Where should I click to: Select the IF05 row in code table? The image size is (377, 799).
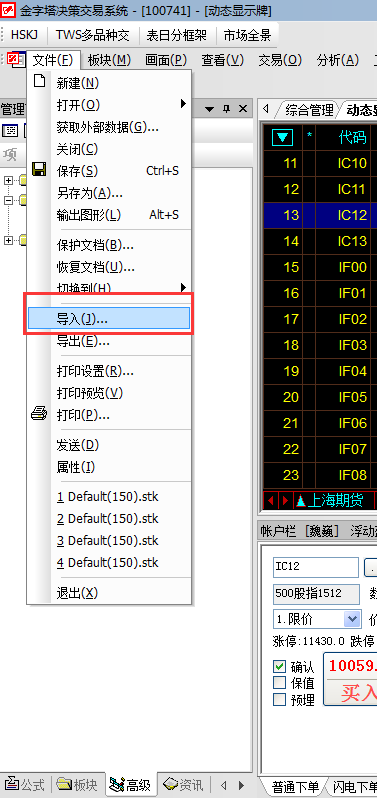[x=320, y=396]
